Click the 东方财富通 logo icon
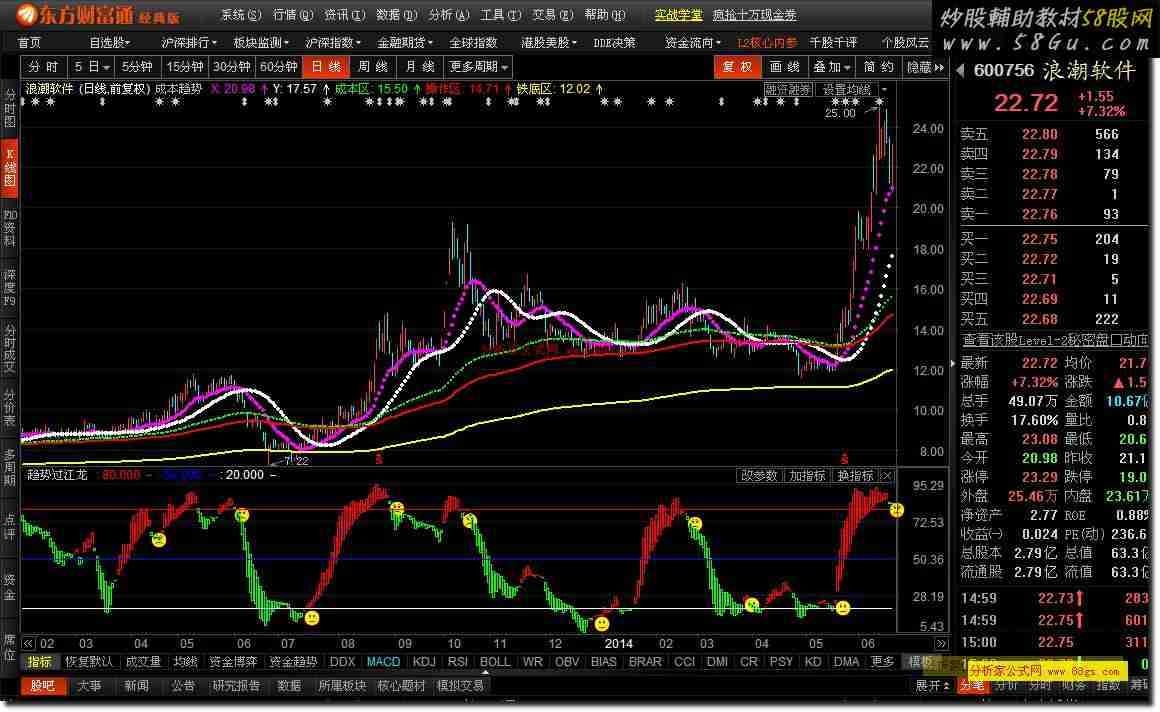The image size is (1160, 712). coord(27,14)
